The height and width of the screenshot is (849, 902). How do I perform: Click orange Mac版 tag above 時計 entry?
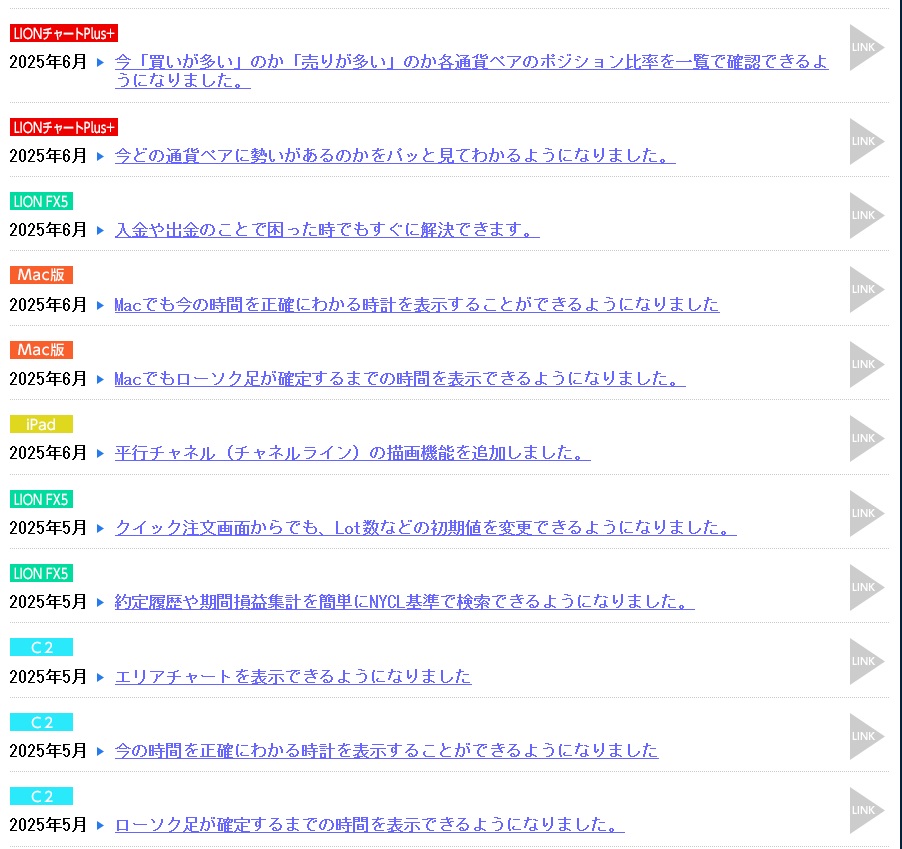coord(41,275)
